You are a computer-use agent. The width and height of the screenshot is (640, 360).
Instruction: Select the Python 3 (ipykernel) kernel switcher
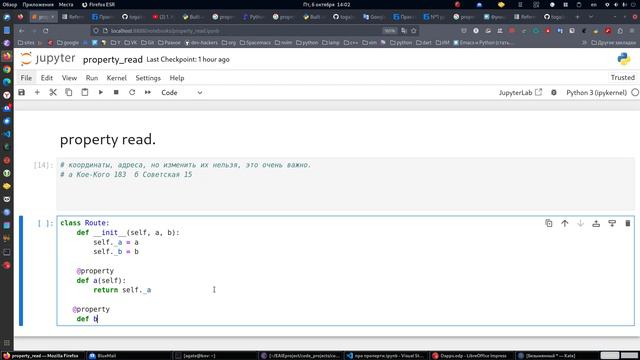tap(596, 93)
